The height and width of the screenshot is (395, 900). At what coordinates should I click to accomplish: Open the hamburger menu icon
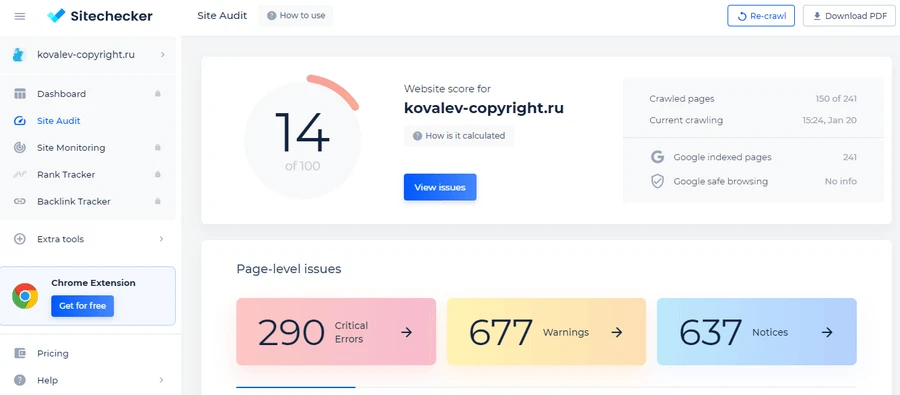click(x=20, y=16)
